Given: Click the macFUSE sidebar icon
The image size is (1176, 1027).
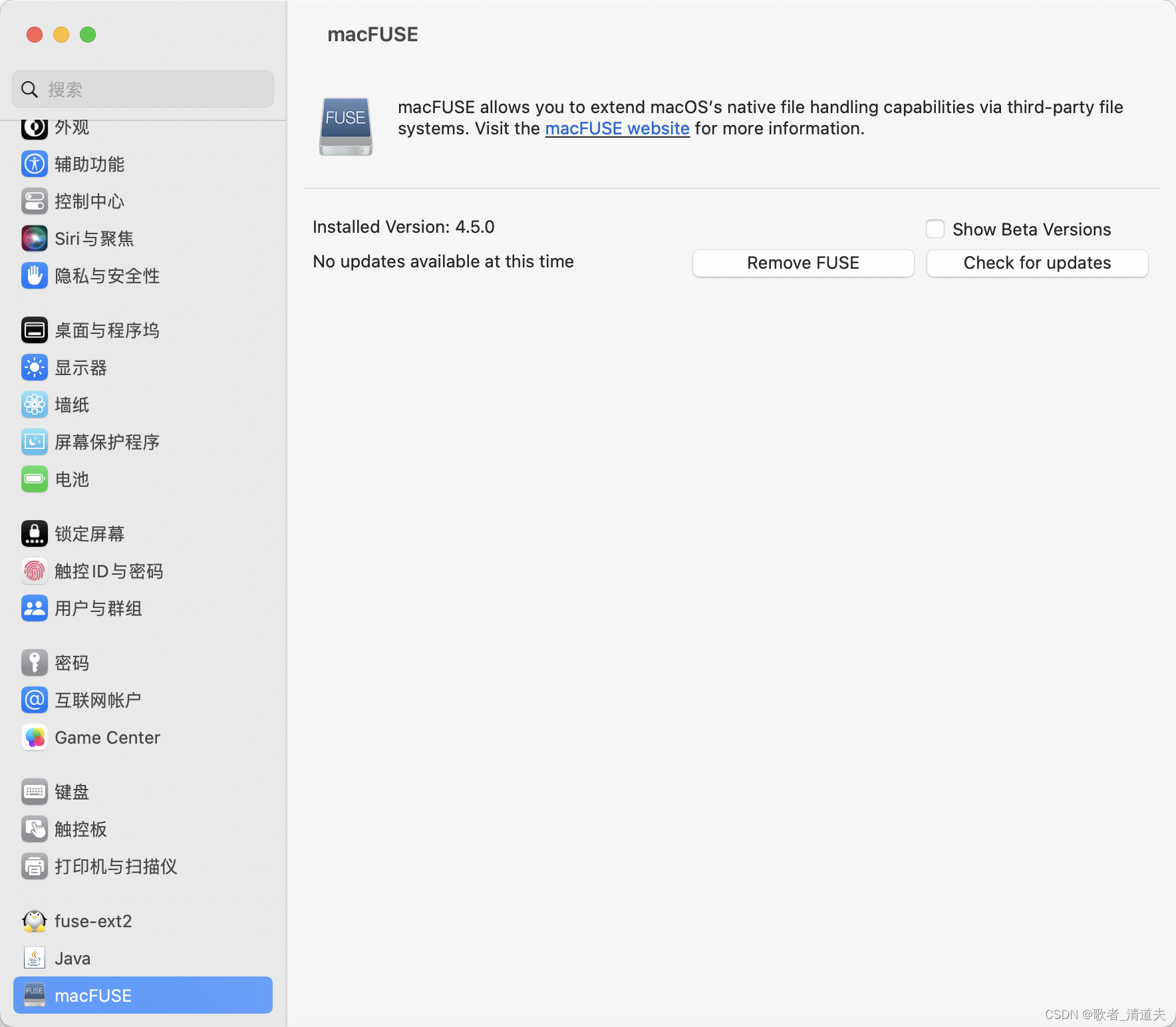Looking at the screenshot, I should coord(35,995).
